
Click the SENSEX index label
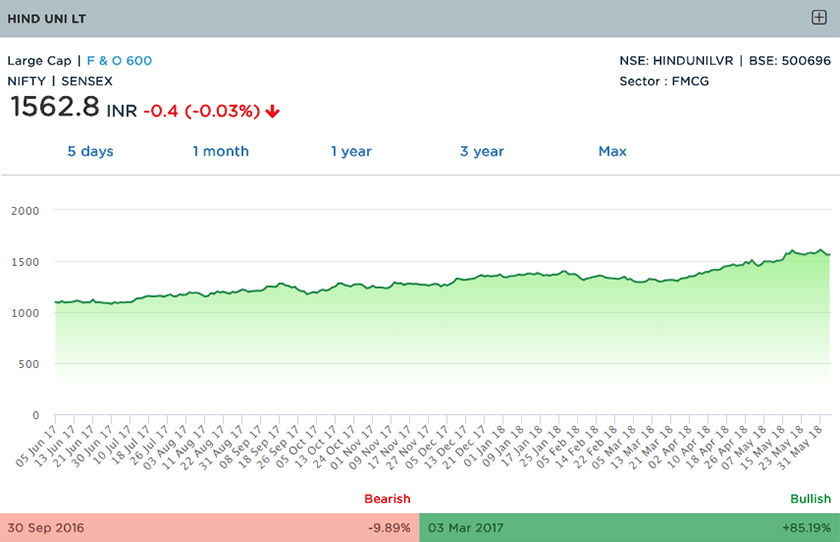[x=87, y=81]
